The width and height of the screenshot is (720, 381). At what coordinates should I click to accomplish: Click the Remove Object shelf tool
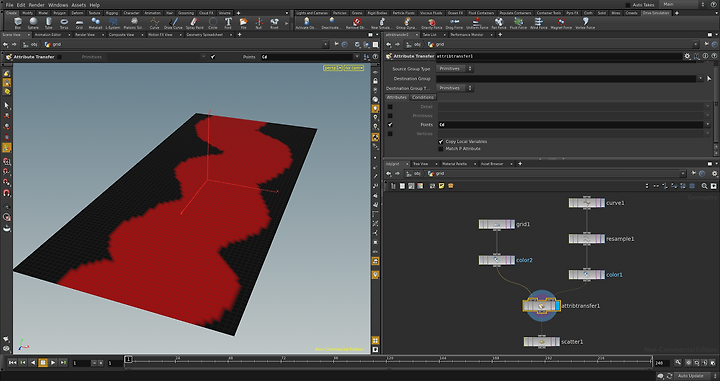click(x=357, y=23)
